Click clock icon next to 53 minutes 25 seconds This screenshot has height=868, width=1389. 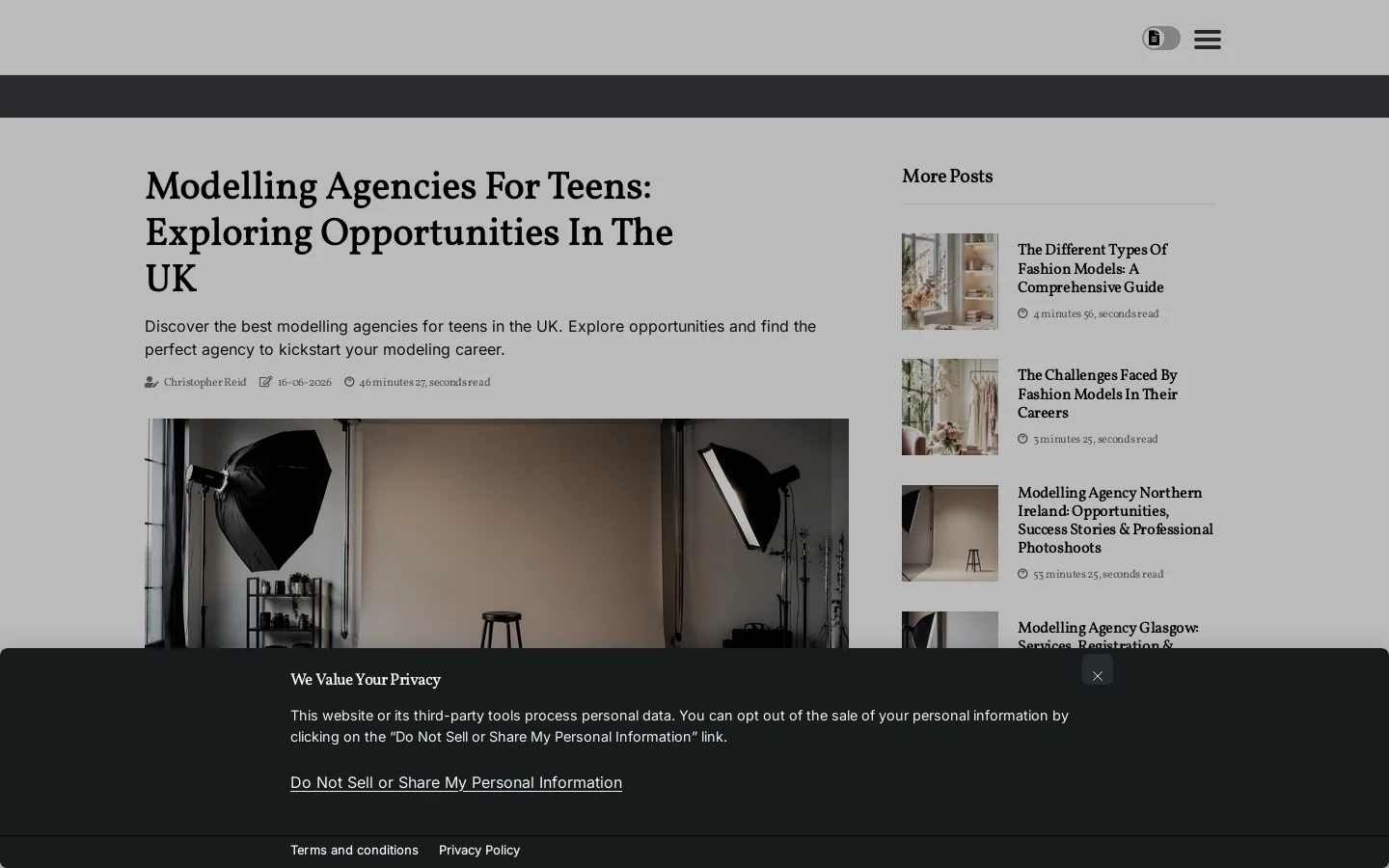[x=1022, y=574]
